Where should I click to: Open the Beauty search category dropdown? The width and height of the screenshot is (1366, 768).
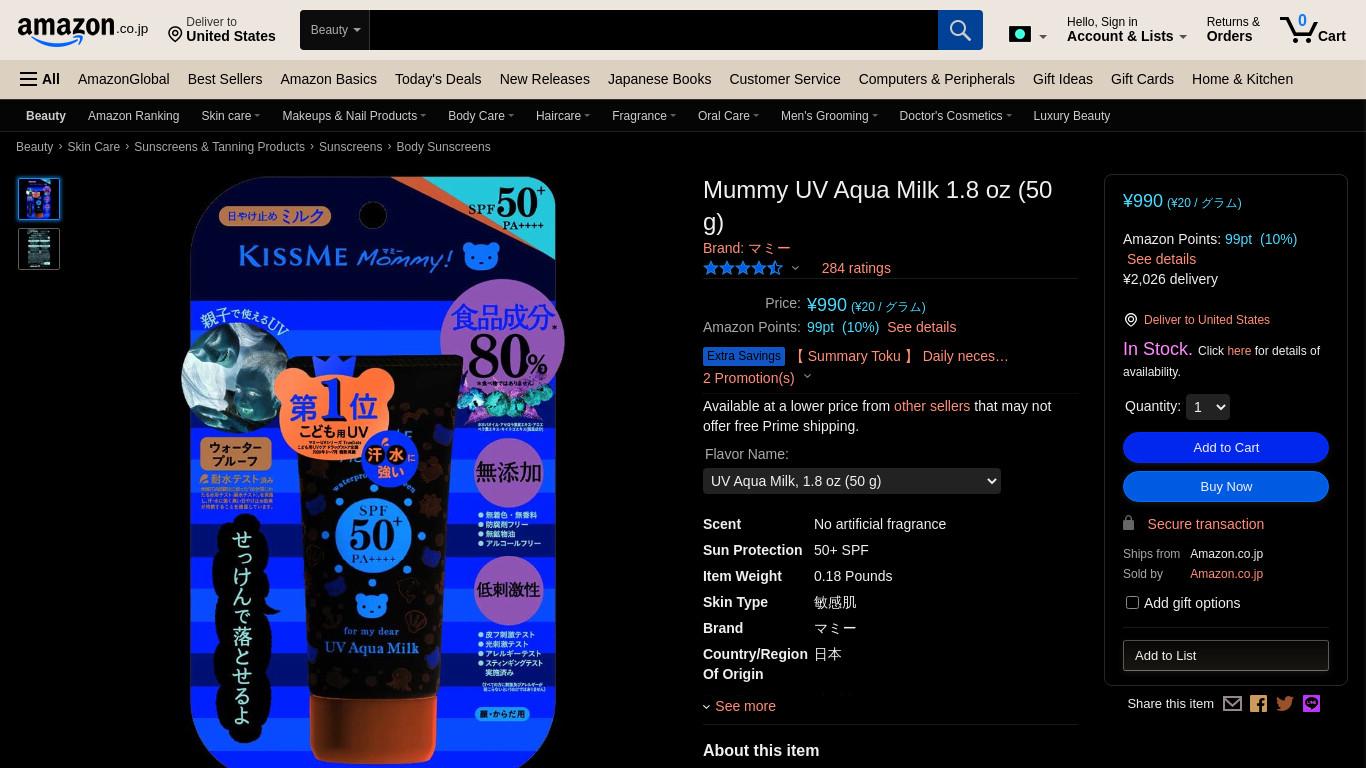point(335,30)
